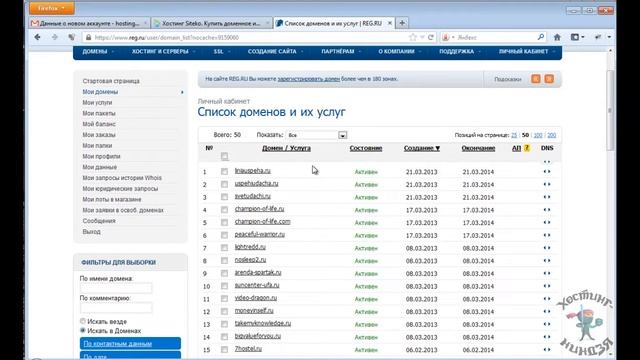Check the box for champion-of-life.com
Viewport: 640px width, 360px height.
pos(224,222)
